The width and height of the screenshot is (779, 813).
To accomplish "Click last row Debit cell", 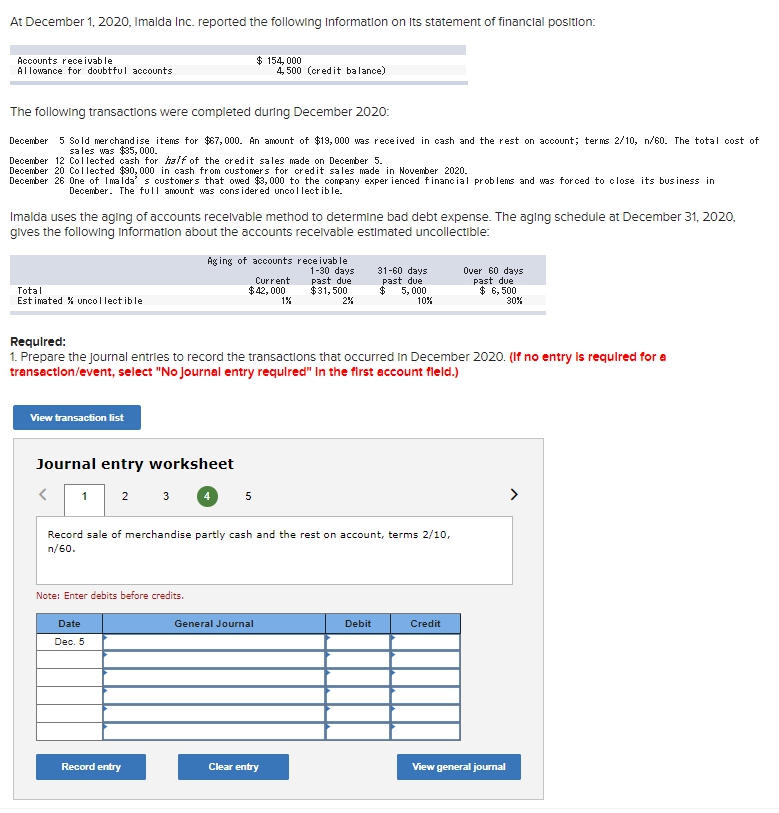I will coord(358,732).
